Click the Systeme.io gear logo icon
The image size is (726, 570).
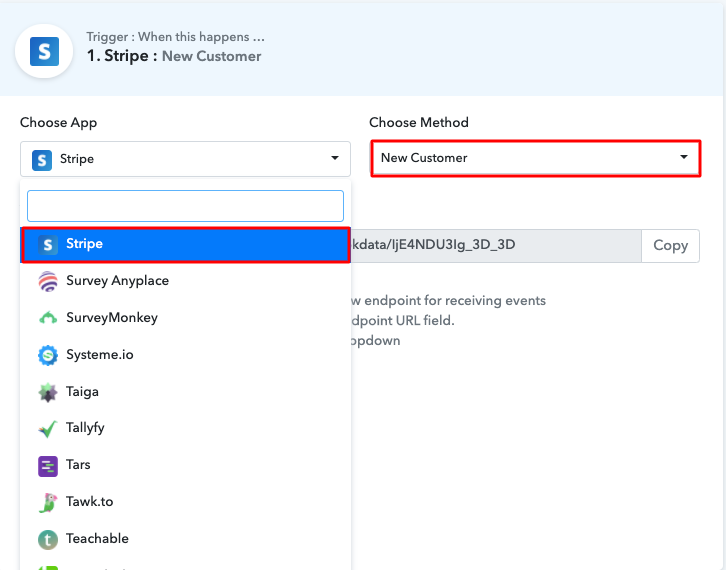pos(48,355)
